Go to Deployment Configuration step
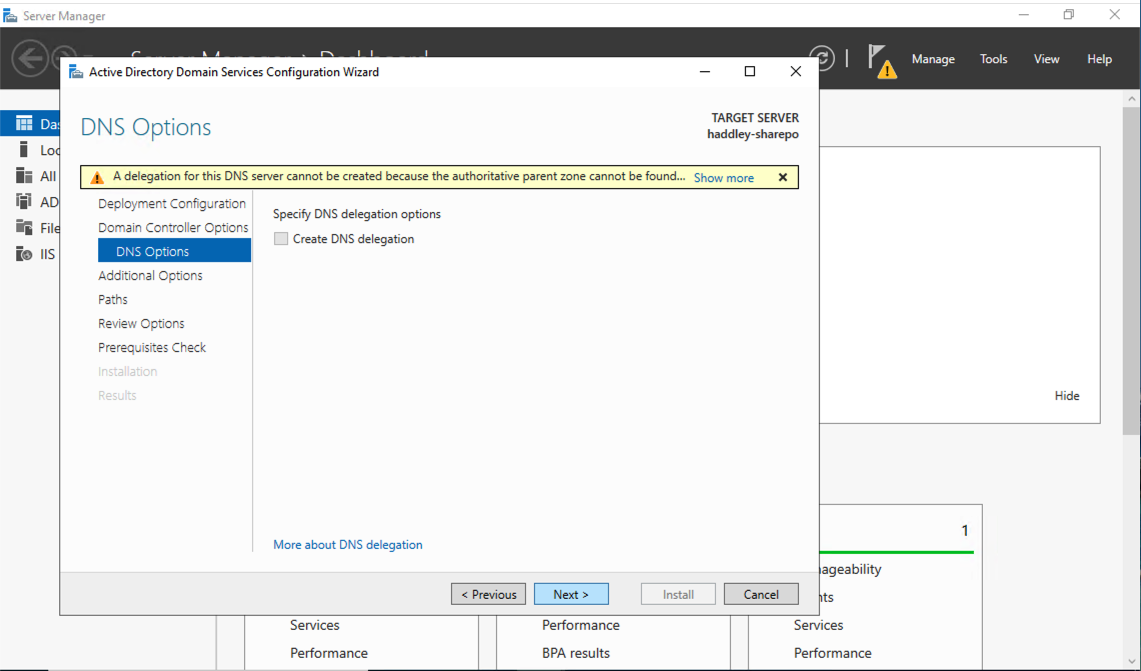 (x=172, y=203)
